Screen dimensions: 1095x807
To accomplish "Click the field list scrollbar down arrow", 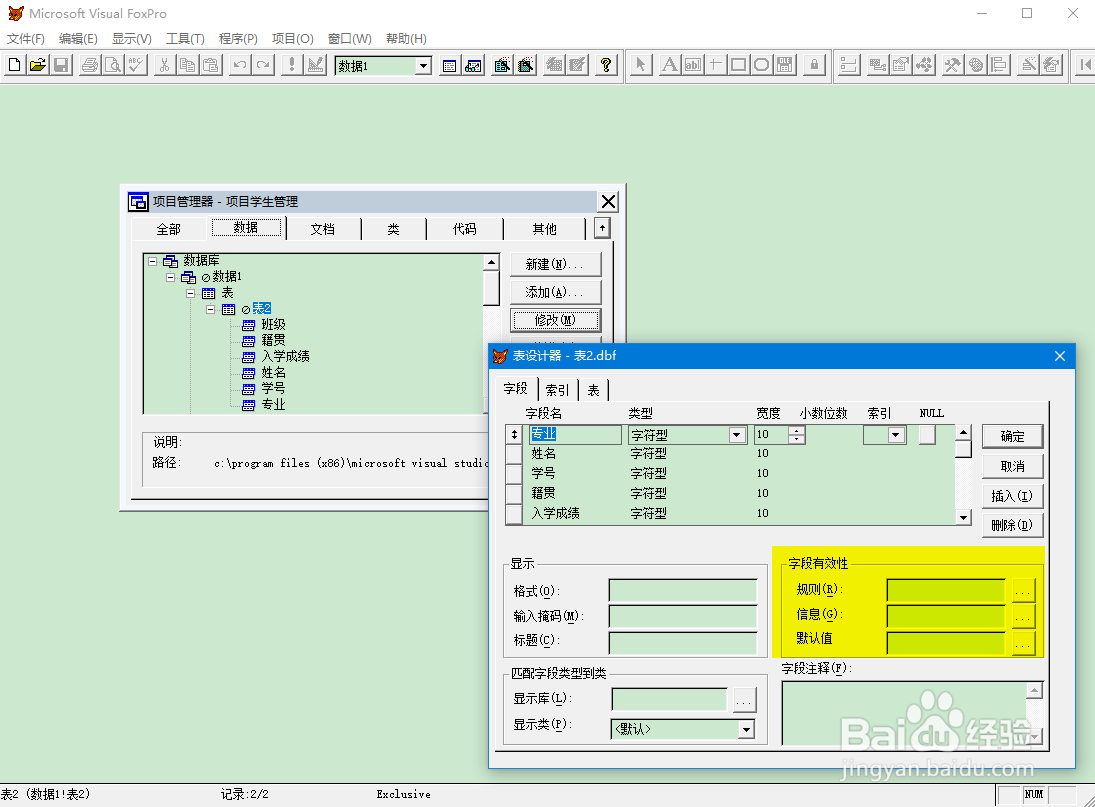I will pos(964,517).
